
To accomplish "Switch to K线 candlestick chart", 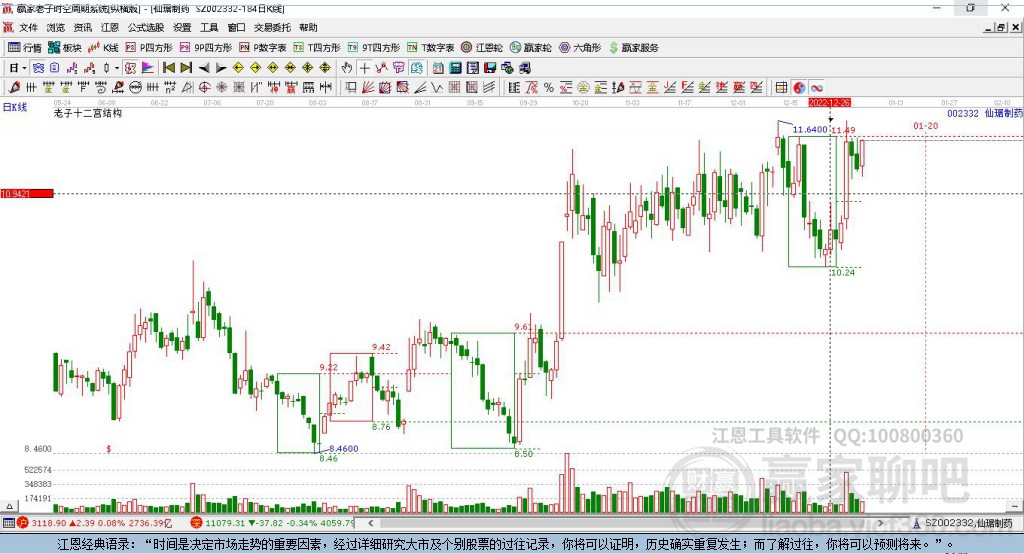I will click(104, 47).
